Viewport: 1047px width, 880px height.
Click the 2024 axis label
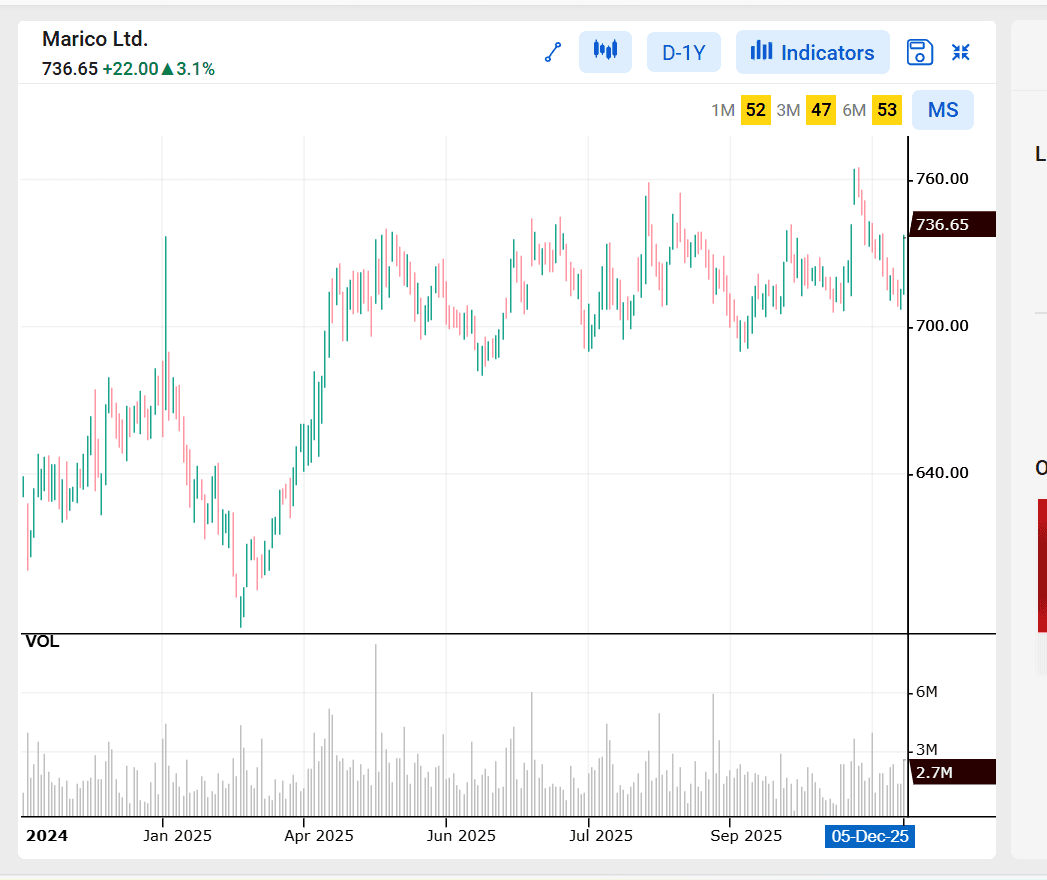[x=47, y=836]
